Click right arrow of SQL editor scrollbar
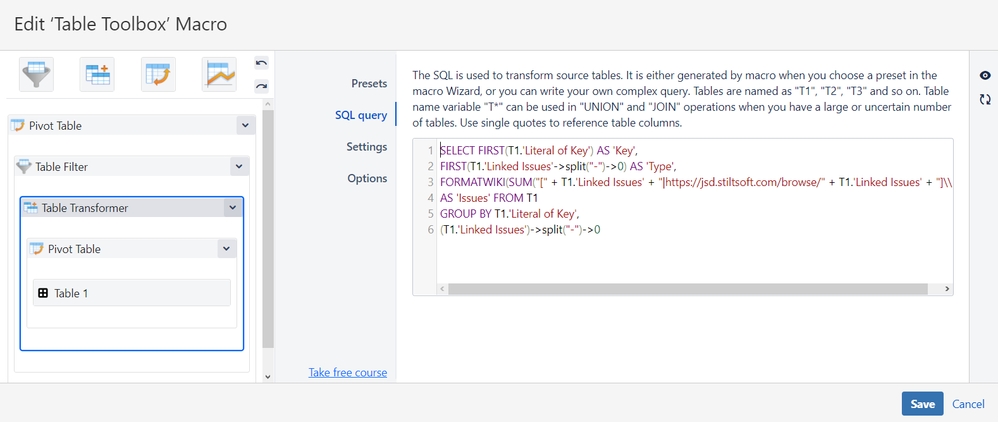The width and height of the screenshot is (998, 422). point(948,289)
